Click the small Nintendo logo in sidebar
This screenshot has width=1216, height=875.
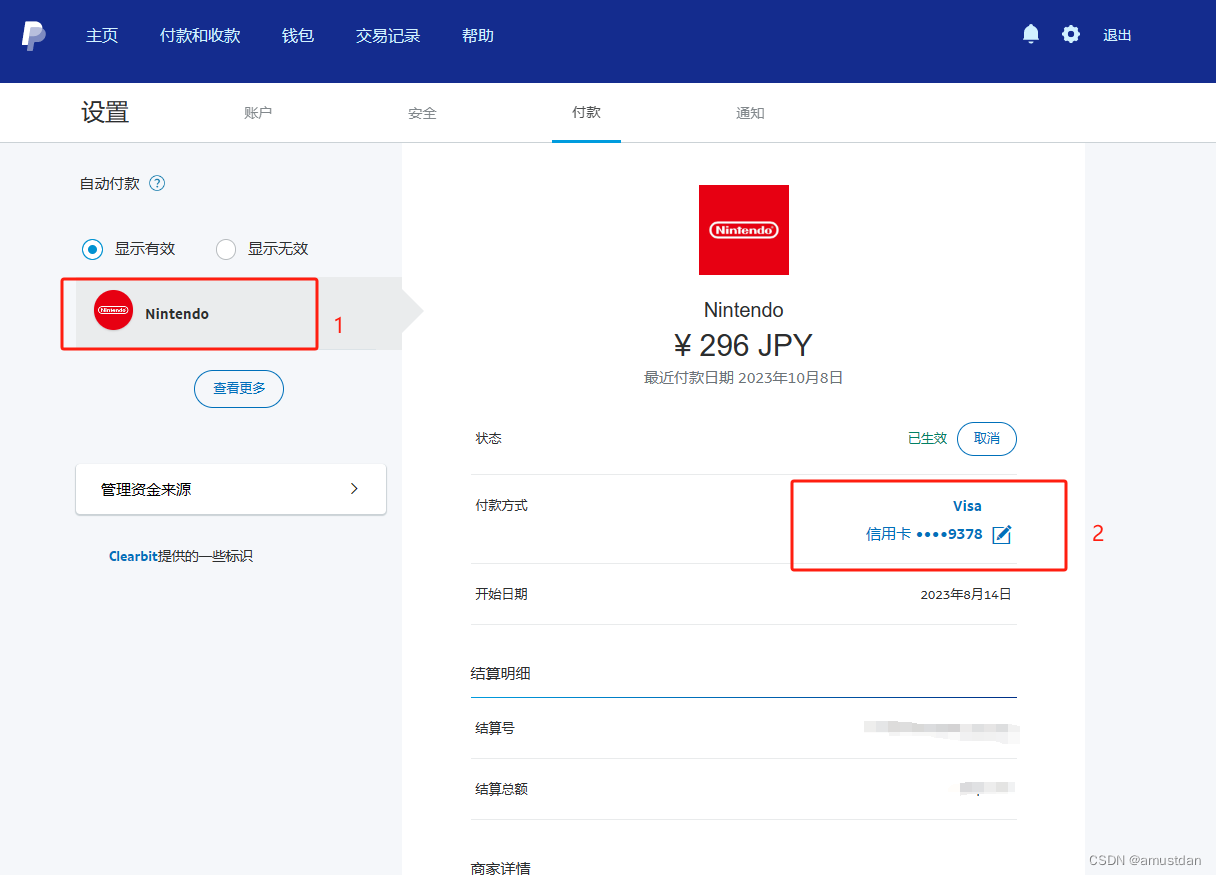click(x=113, y=310)
